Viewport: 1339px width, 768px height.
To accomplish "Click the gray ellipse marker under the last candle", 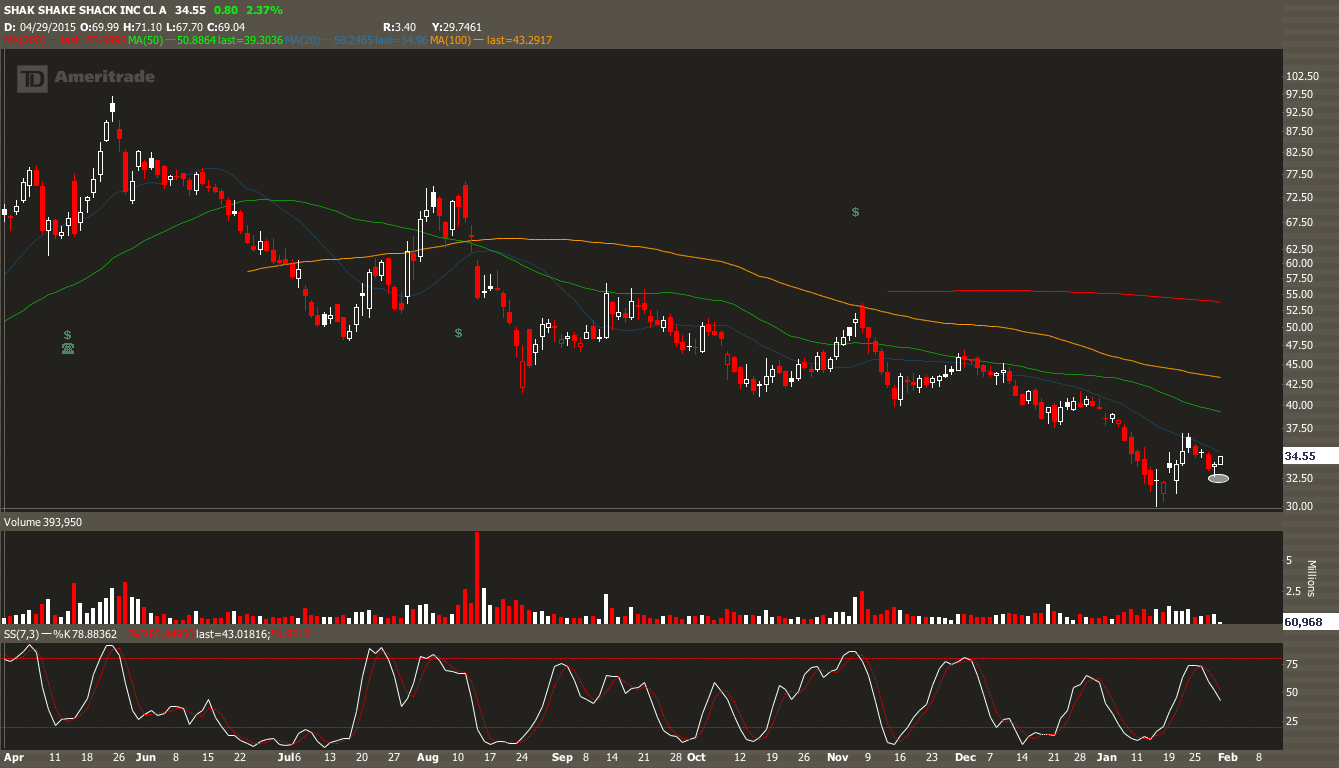I will 1218,478.
